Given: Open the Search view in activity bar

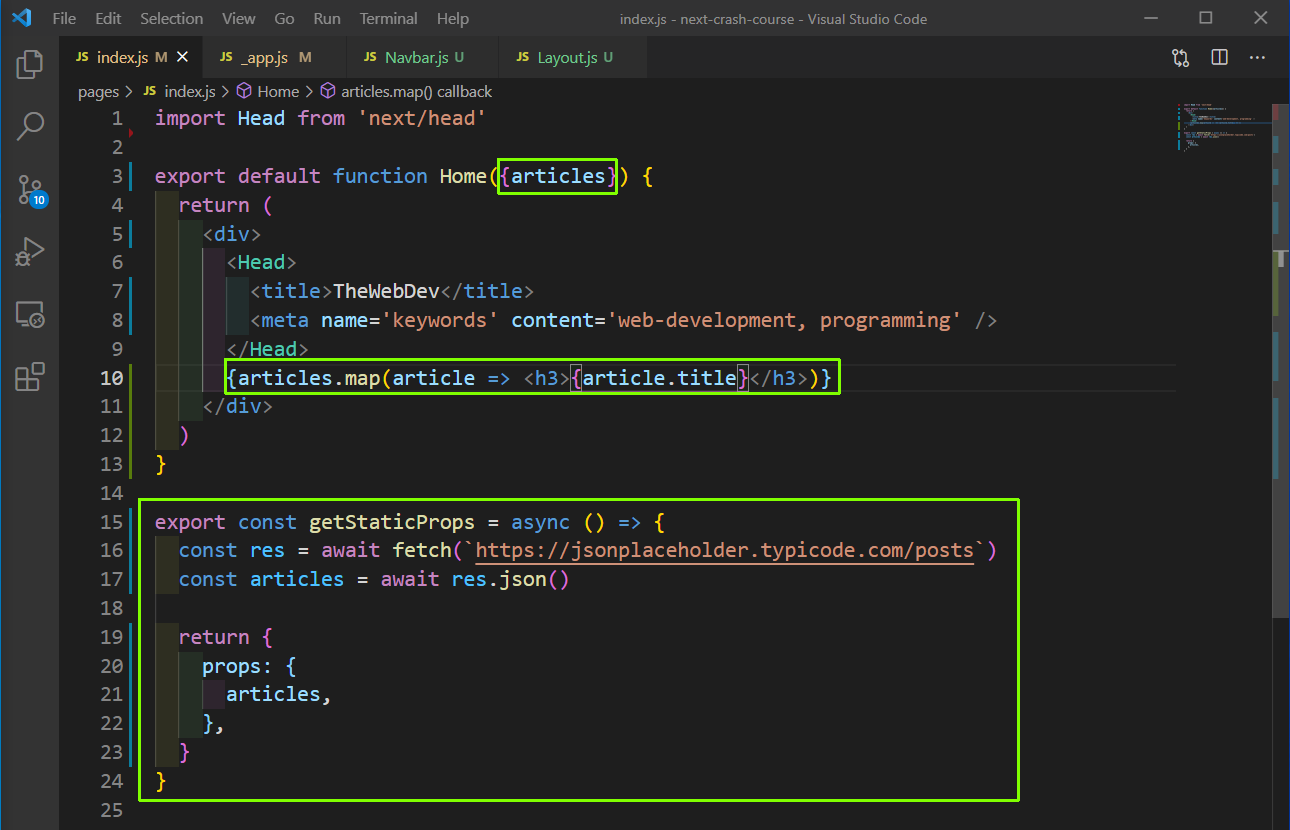Looking at the screenshot, I should (x=30, y=126).
